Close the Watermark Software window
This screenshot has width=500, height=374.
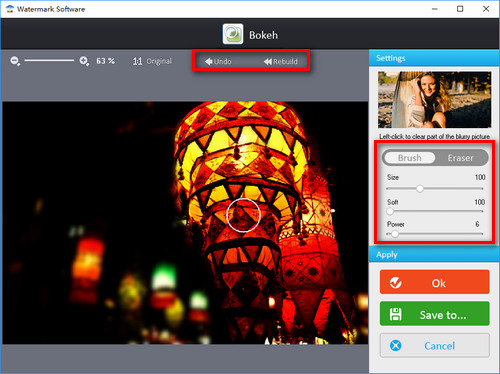tap(486, 9)
